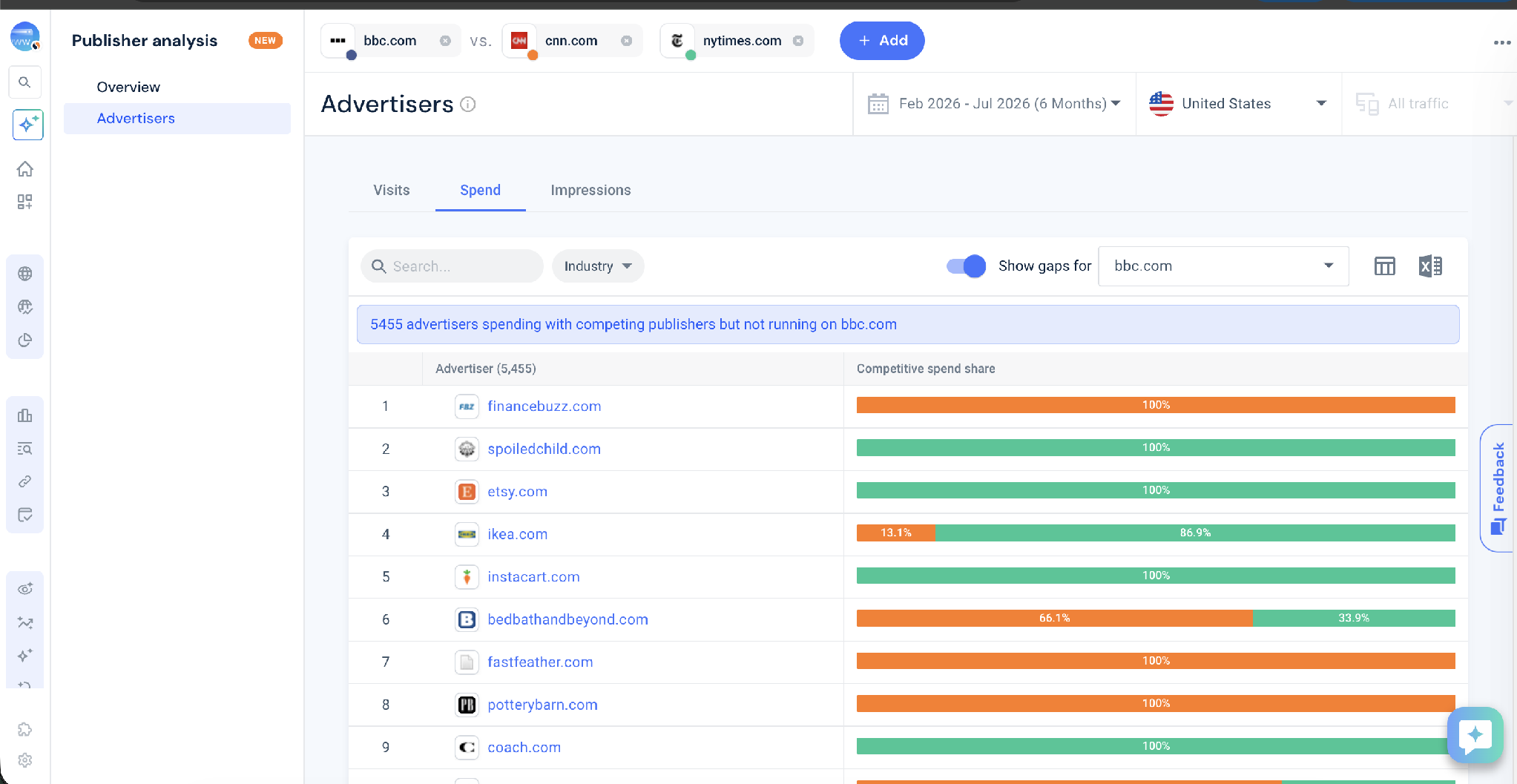This screenshot has width=1517, height=784.
Task: Remove nytimes.com from the comparison
Action: 798,41
